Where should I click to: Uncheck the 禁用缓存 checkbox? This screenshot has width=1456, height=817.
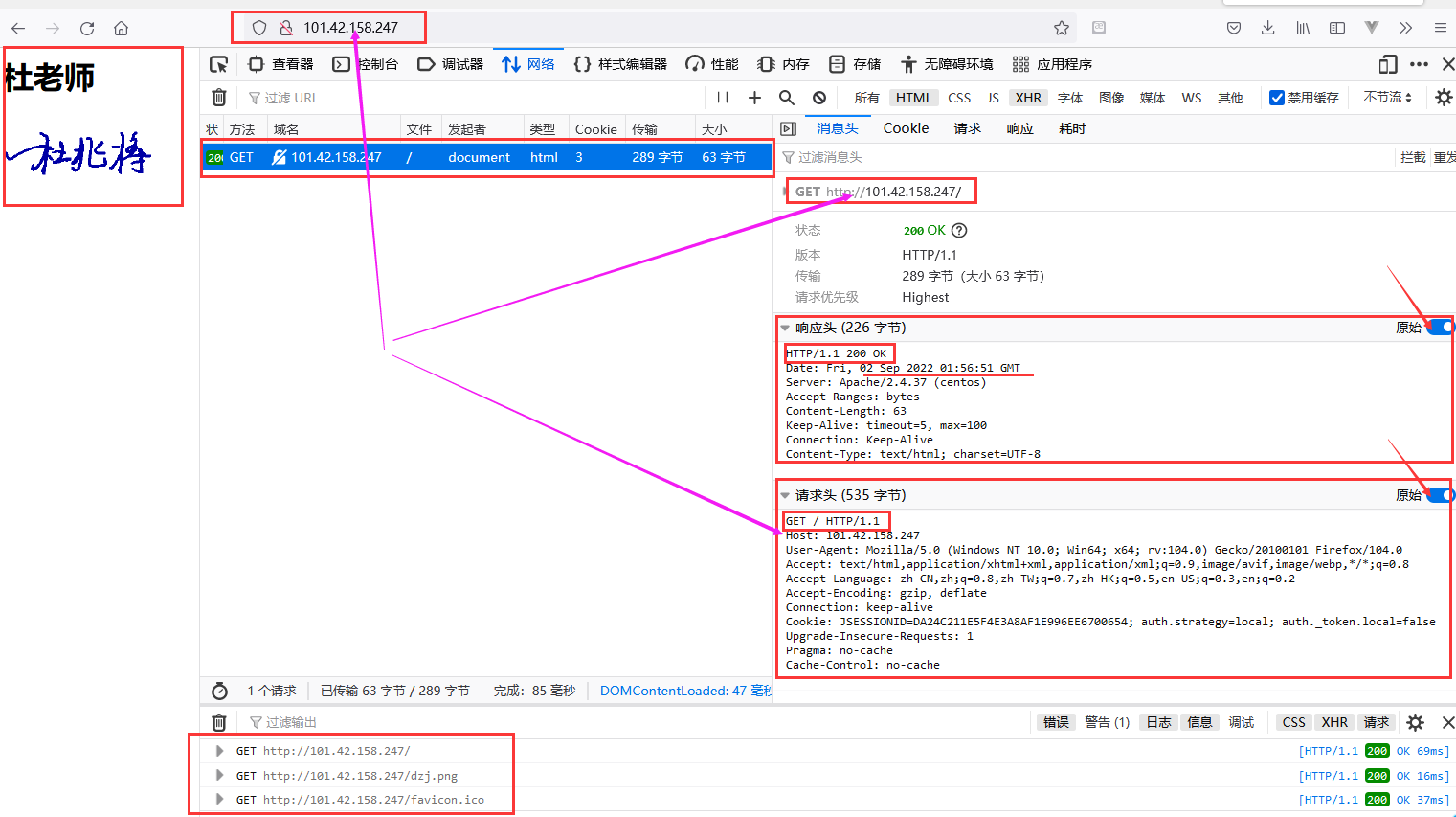(1276, 98)
